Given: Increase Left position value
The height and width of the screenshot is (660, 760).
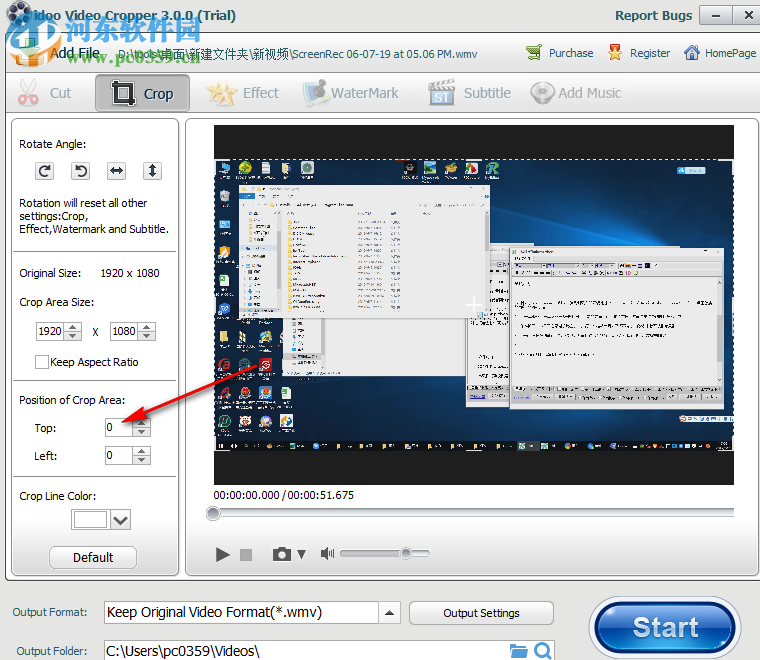Looking at the screenshot, I should [x=141, y=451].
